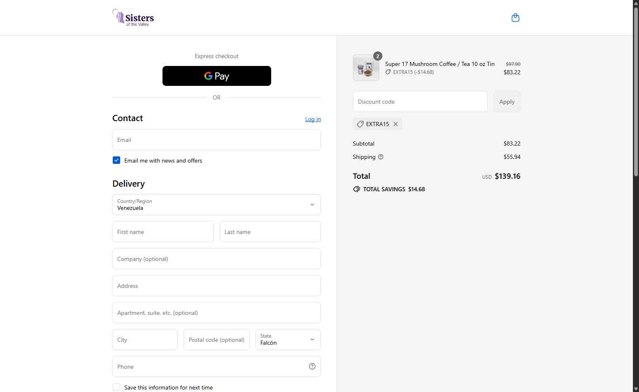Click the Address field
The width and height of the screenshot is (639, 392).
pyautogui.click(x=216, y=286)
